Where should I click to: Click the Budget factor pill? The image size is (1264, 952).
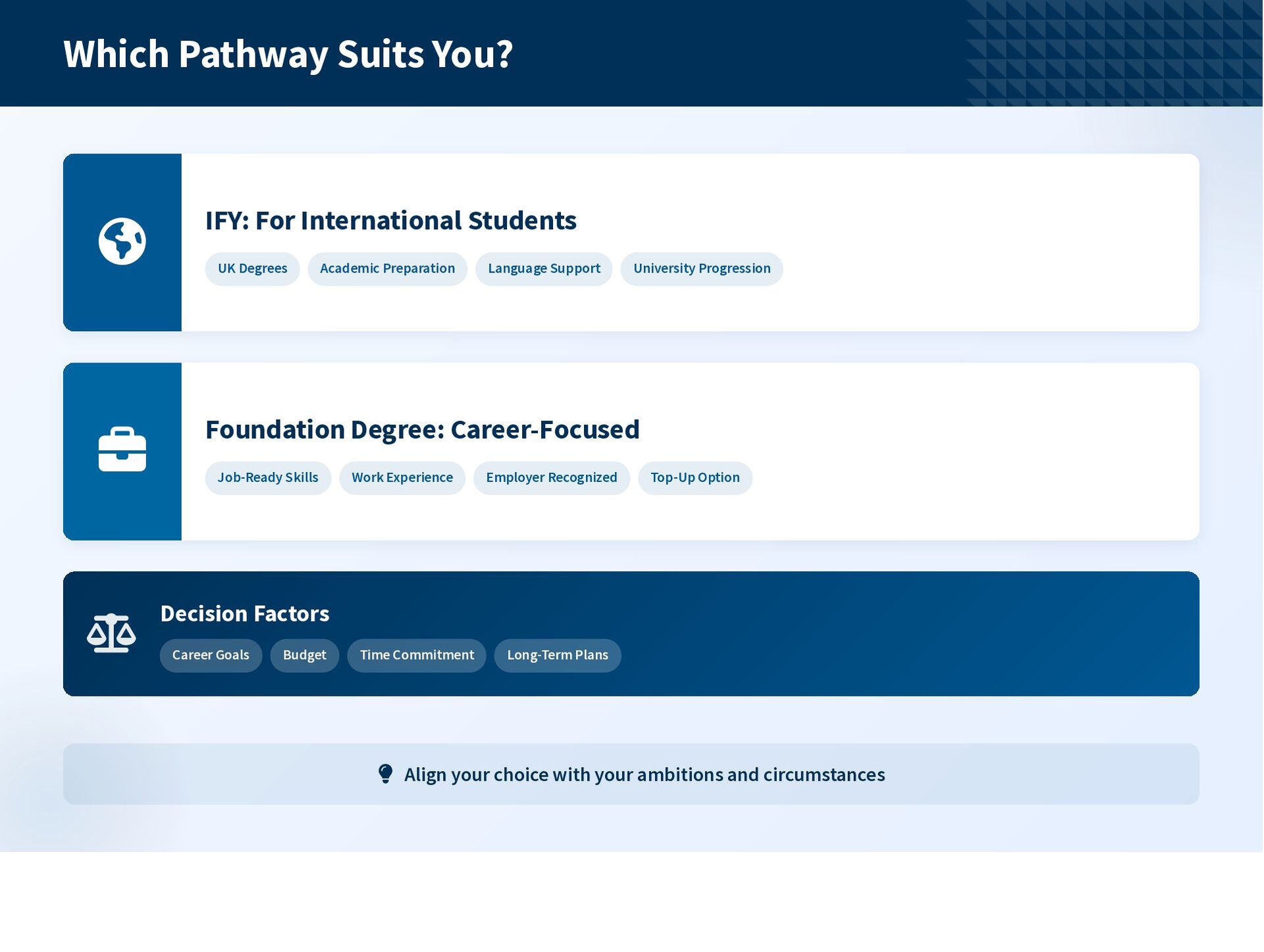[x=304, y=656]
